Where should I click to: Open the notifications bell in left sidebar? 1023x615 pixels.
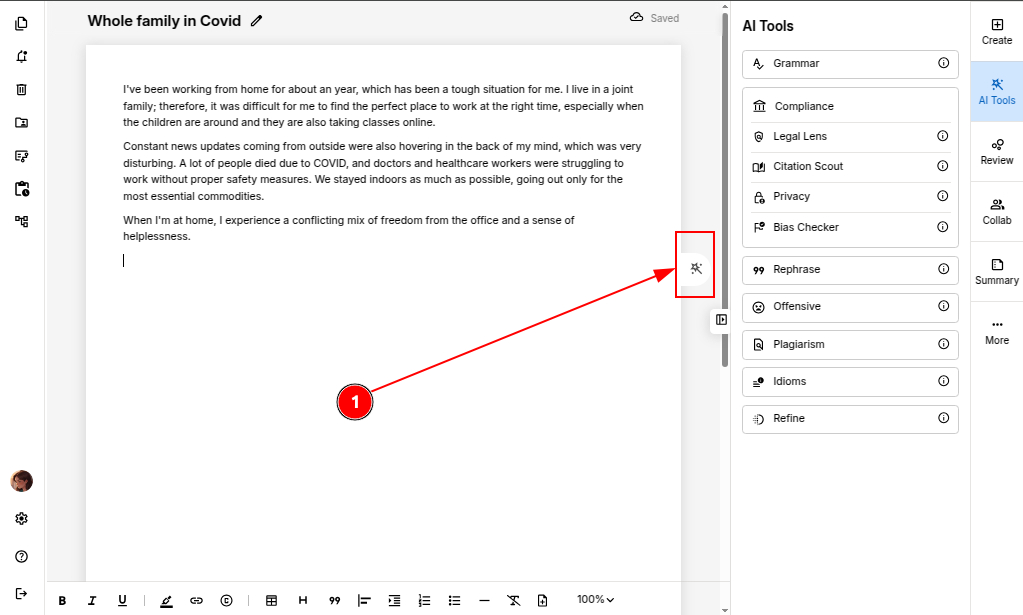(21, 56)
